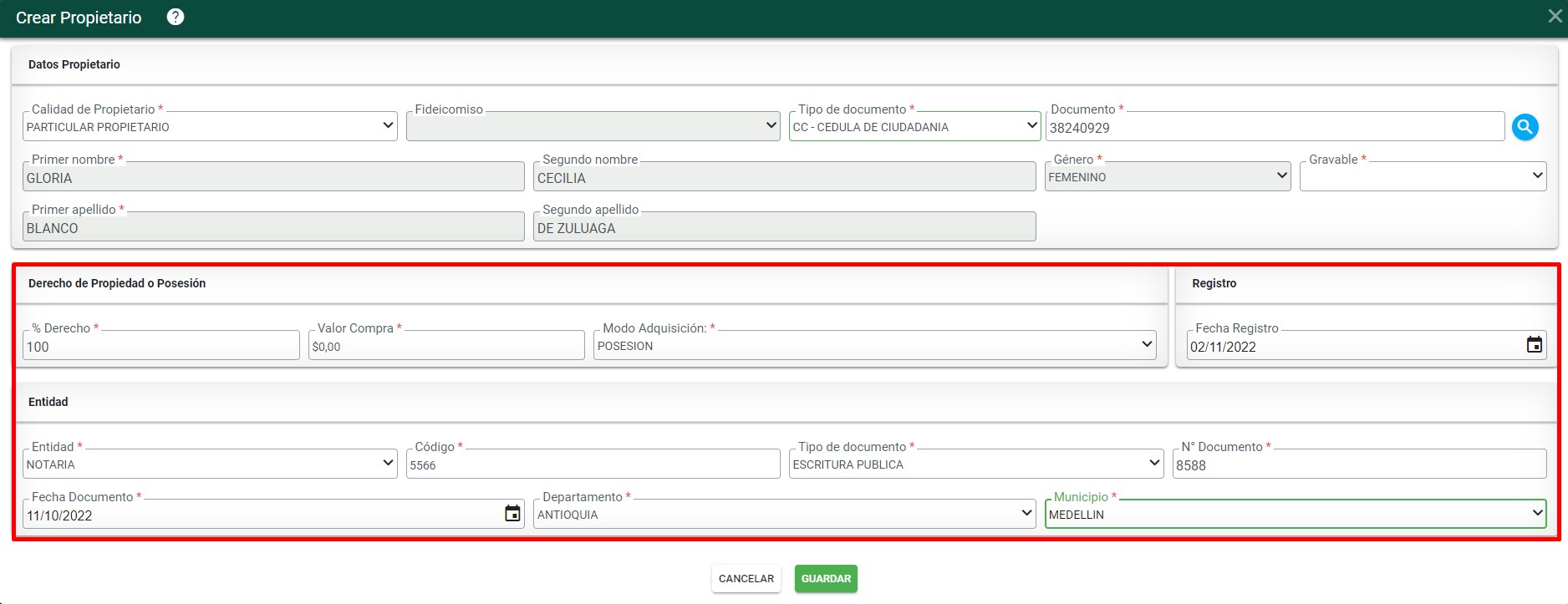Open Calidad de Propietario dropdown
This screenshot has width=1568, height=604.
(210, 126)
